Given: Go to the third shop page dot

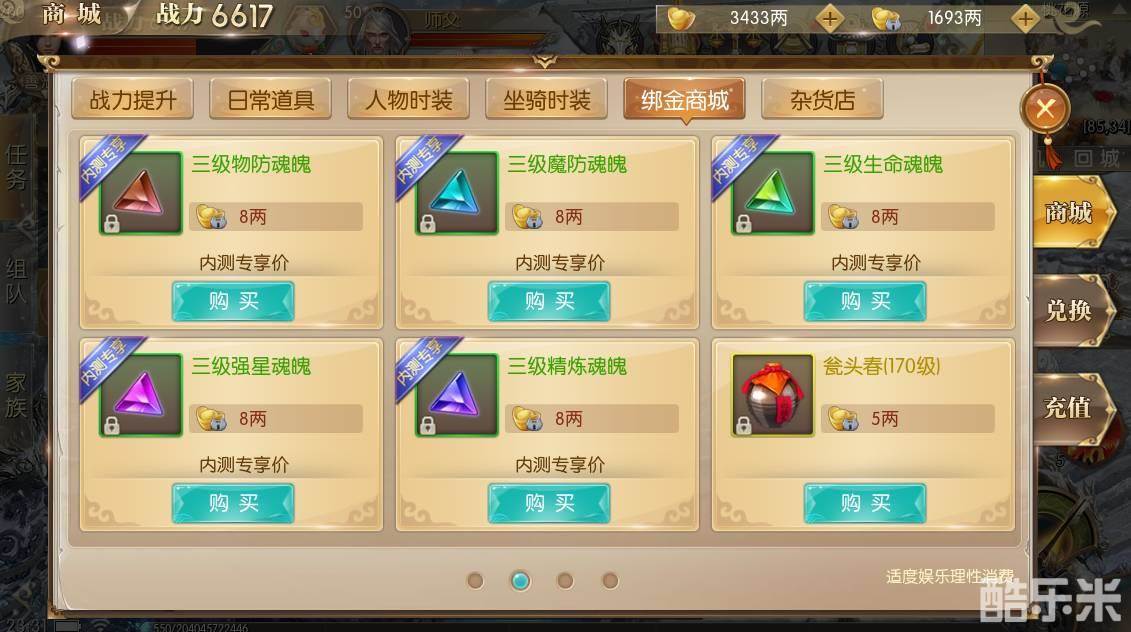Looking at the screenshot, I should 566,581.
